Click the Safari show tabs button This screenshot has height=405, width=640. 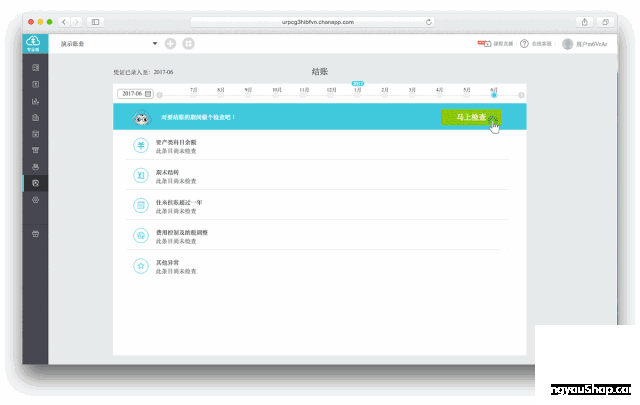coord(605,22)
